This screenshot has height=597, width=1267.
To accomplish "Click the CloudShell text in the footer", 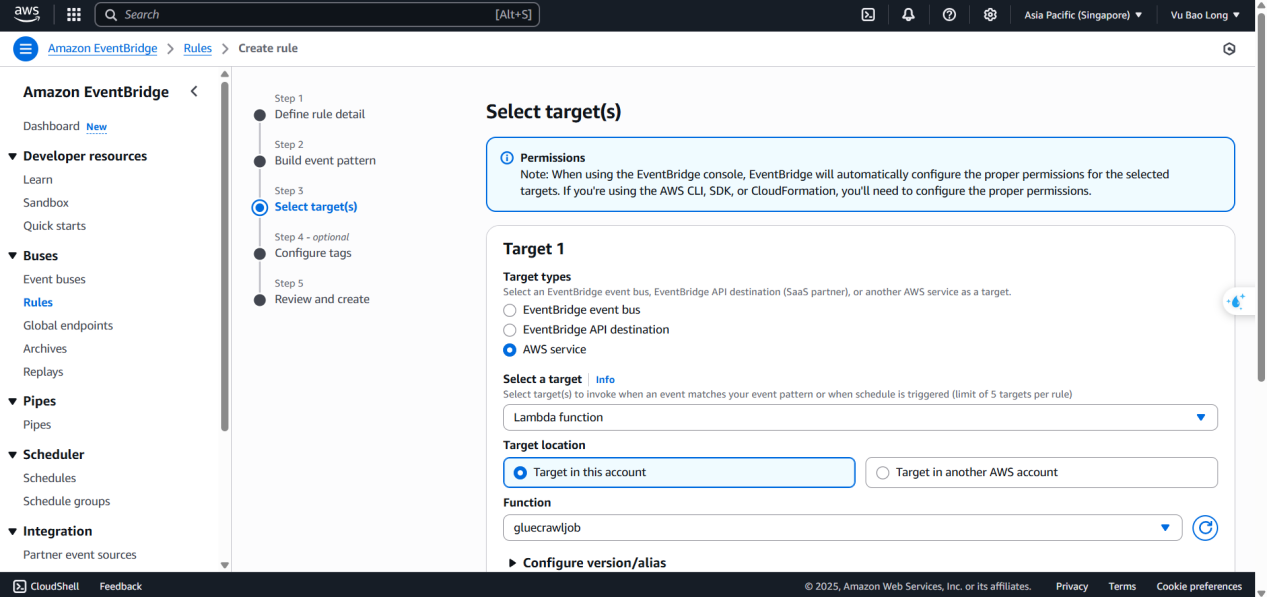I will pyautogui.click(x=56, y=587).
